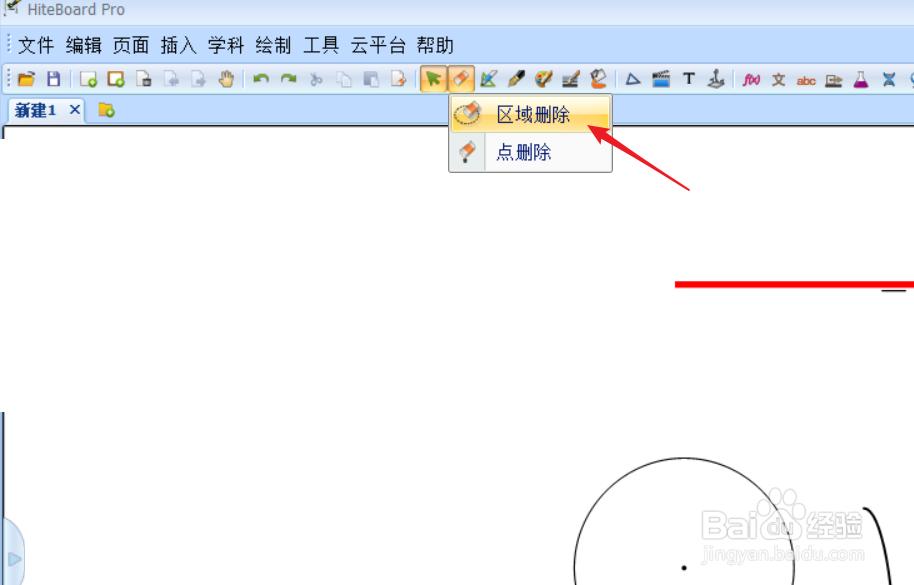
Task: Open the 云平台 menu
Action: pos(378,45)
